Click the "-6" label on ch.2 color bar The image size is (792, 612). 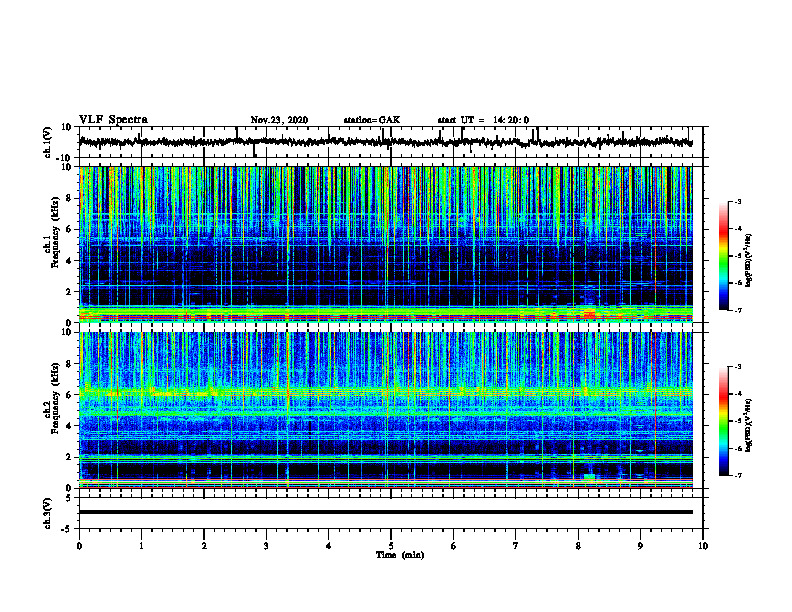(737, 448)
